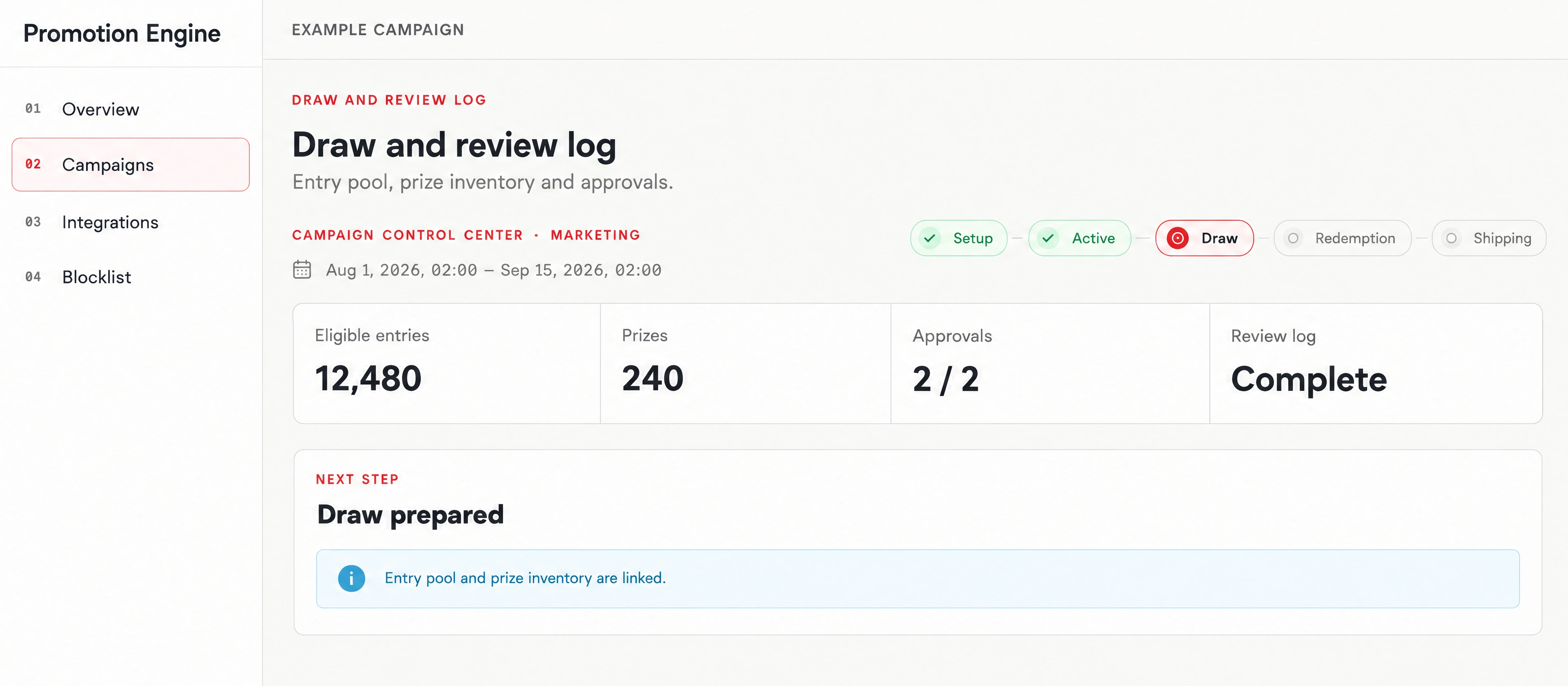
Task: Click the red target icon on Draw step
Action: coord(1177,238)
